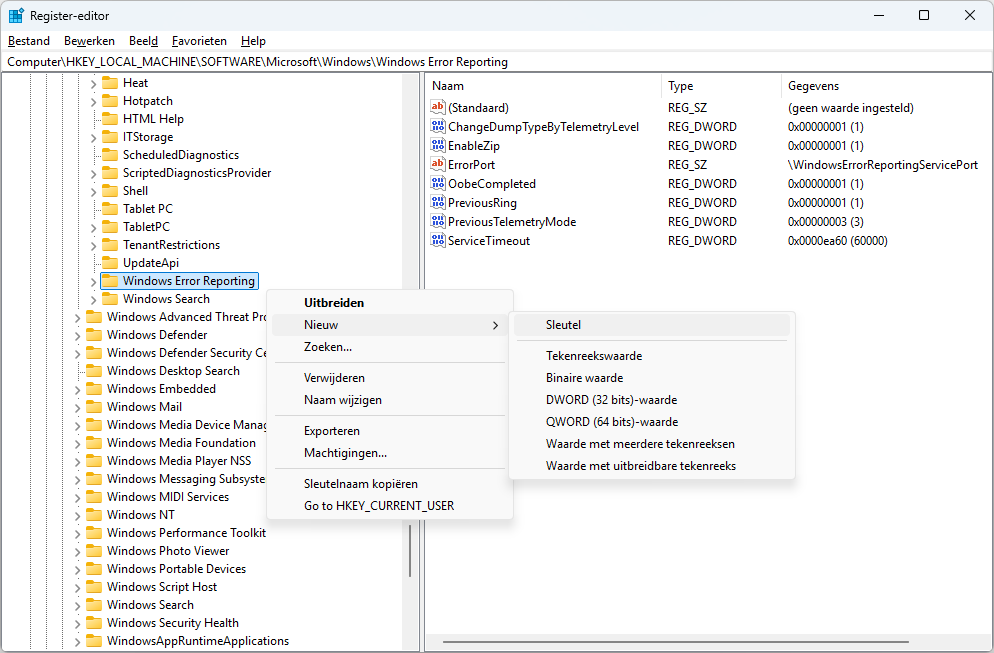This screenshot has width=994, height=653.
Task: Click the Heat folder icon
Action: [110, 83]
